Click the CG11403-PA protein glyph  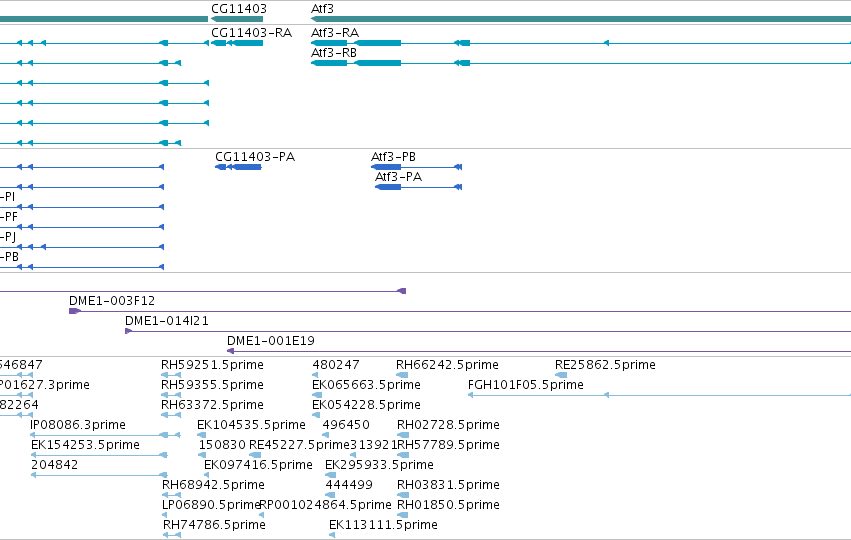click(238, 167)
